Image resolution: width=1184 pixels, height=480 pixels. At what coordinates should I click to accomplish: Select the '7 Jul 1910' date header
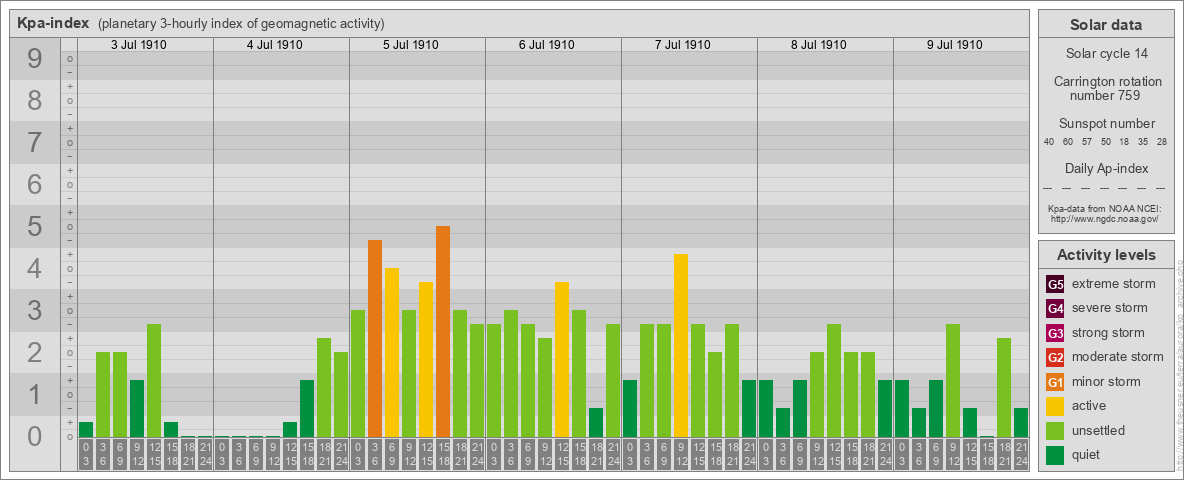(683, 45)
